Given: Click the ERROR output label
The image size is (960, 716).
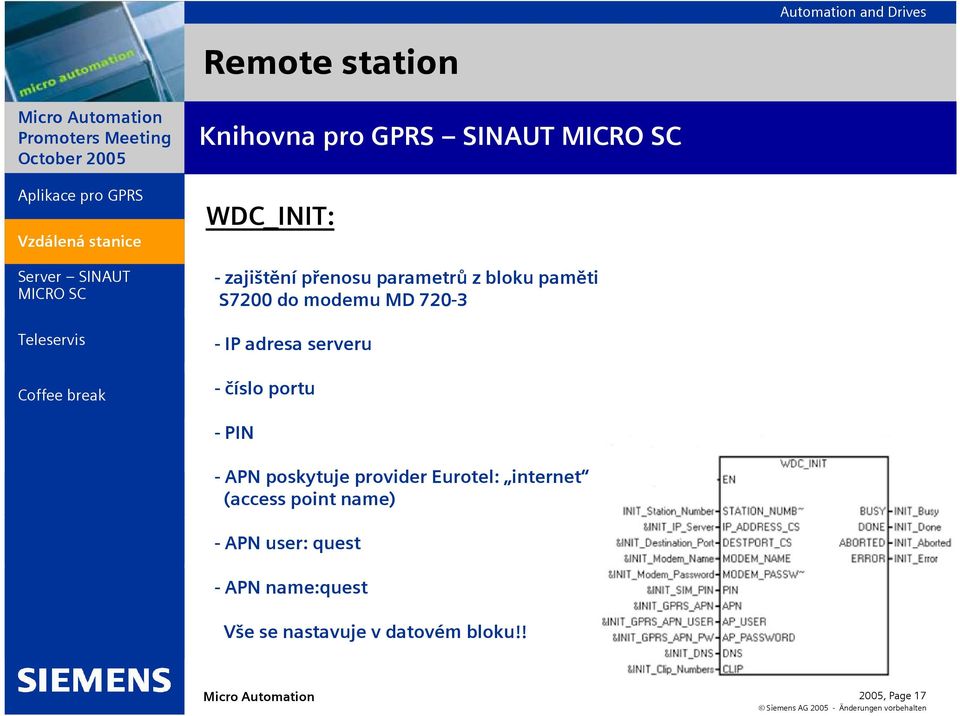Looking at the screenshot, I should [x=868, y=559].
